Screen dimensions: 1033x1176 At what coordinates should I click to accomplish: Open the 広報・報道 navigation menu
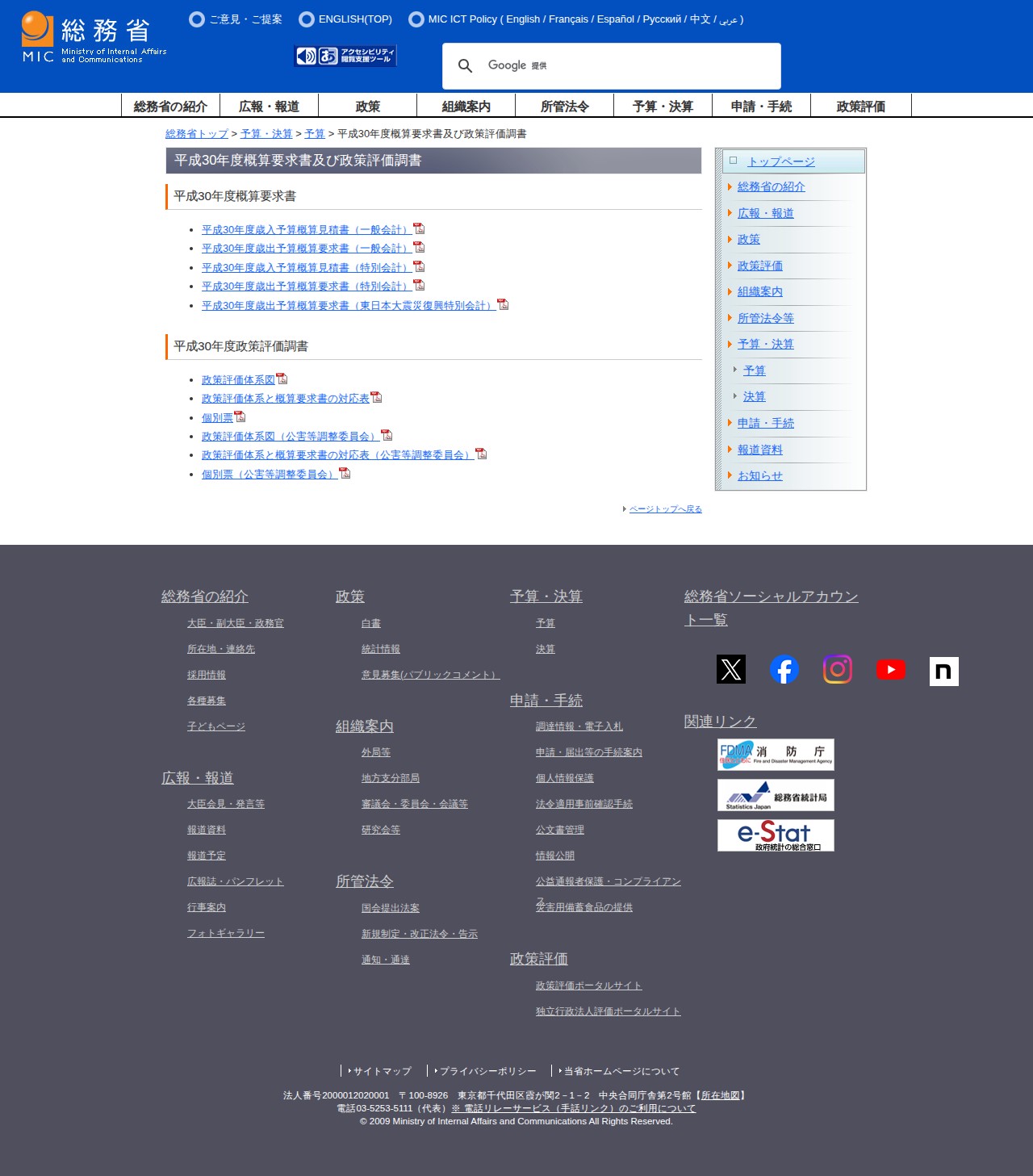[x=270, y=106]
